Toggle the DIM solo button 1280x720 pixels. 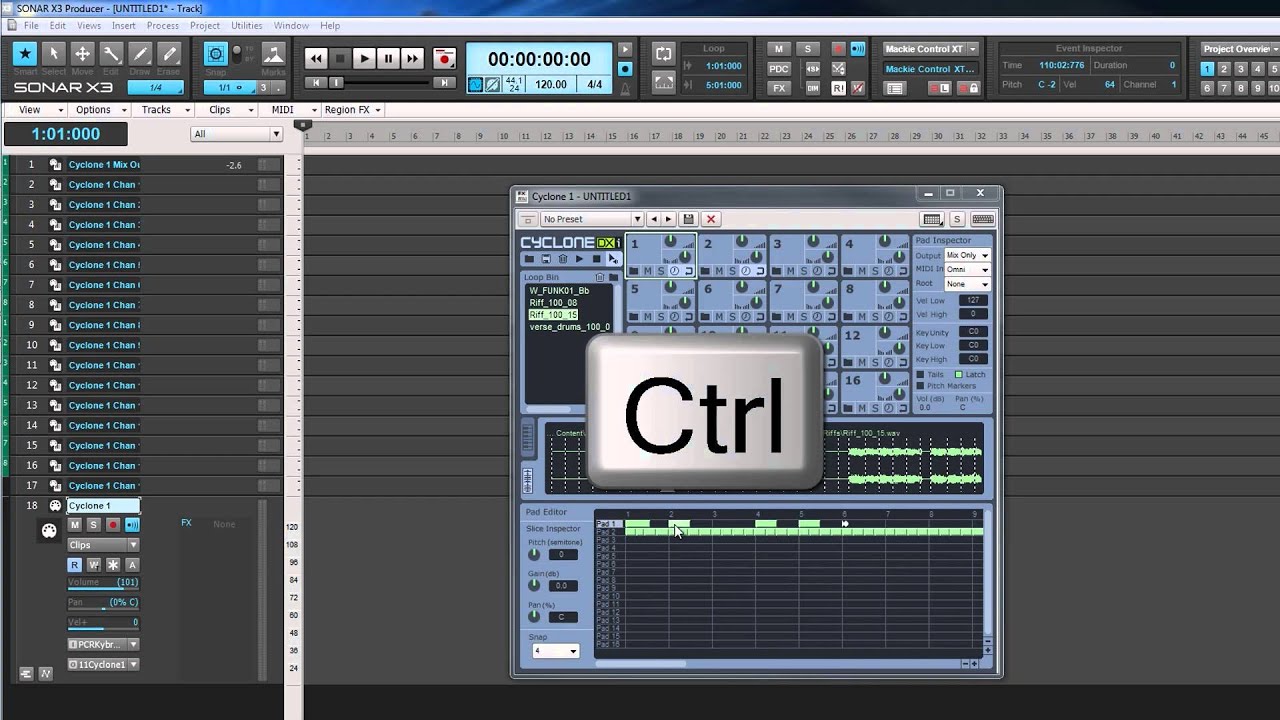coord(813,88)
